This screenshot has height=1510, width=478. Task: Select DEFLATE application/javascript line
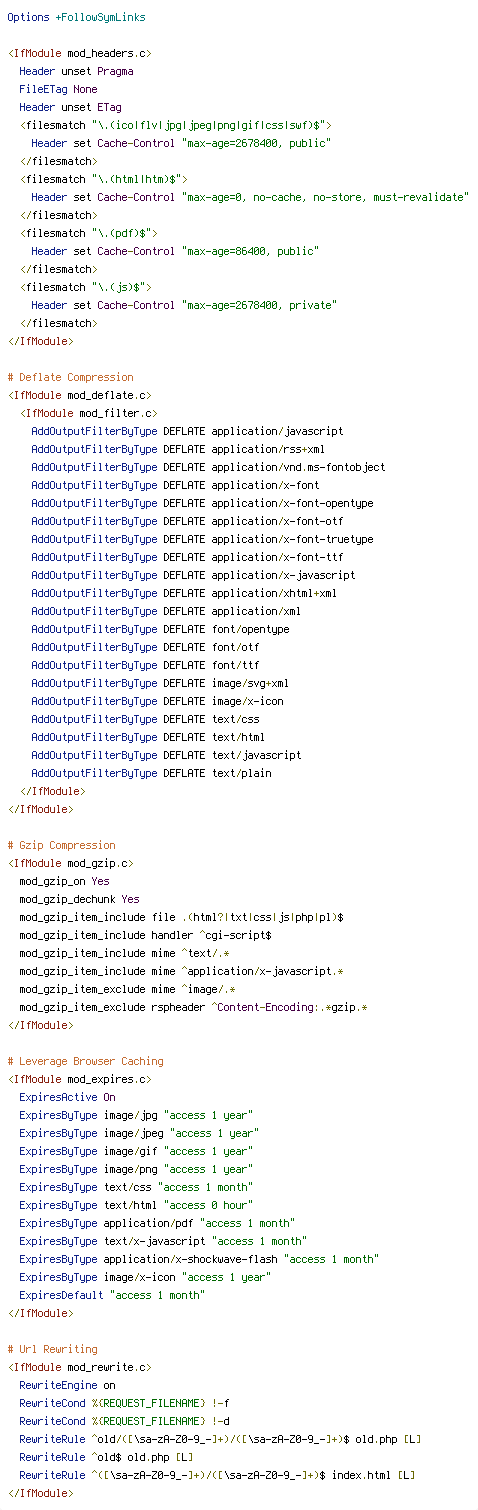coord(187,432)
